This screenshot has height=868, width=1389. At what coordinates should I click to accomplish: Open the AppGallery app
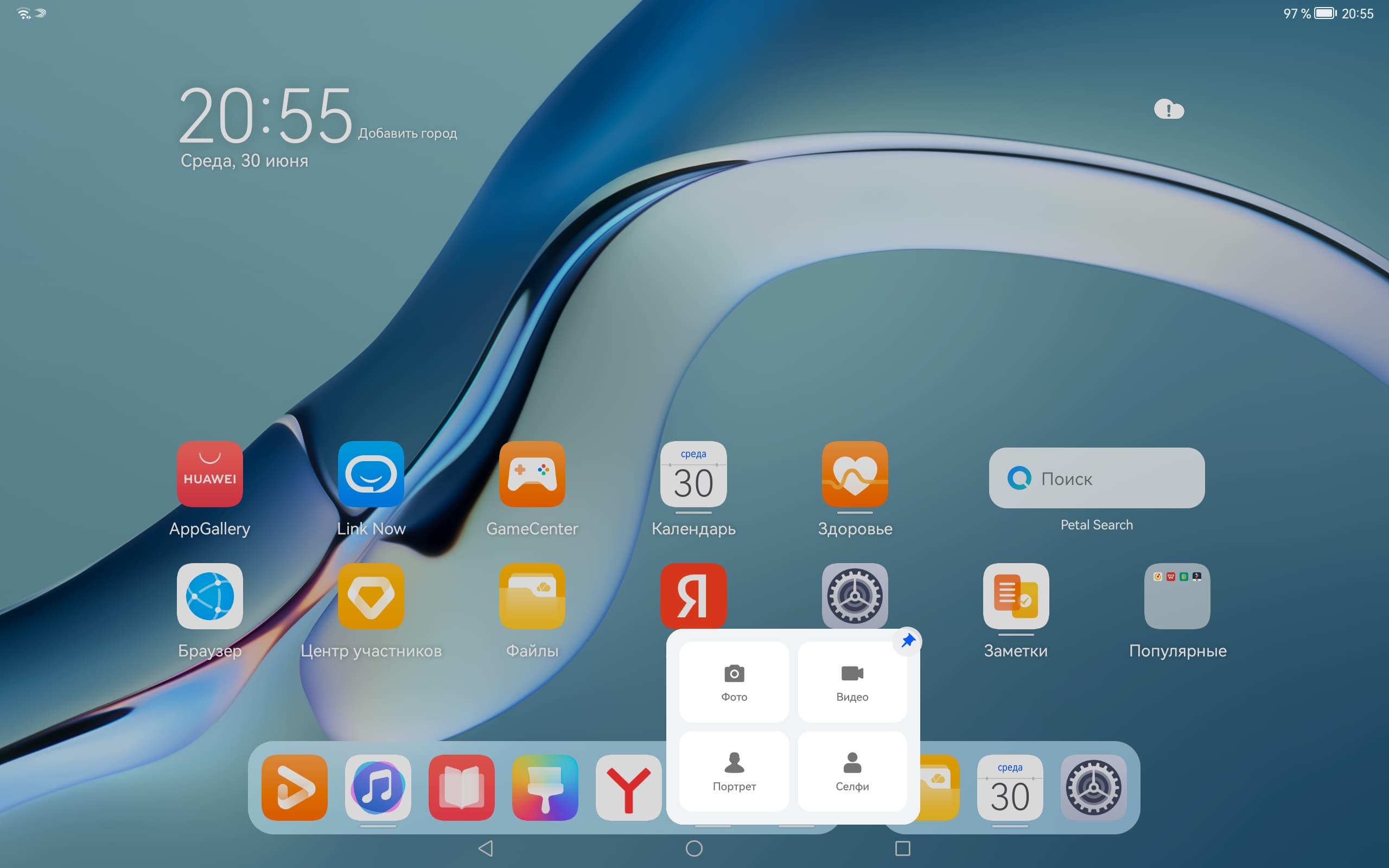tap(209, 474)
